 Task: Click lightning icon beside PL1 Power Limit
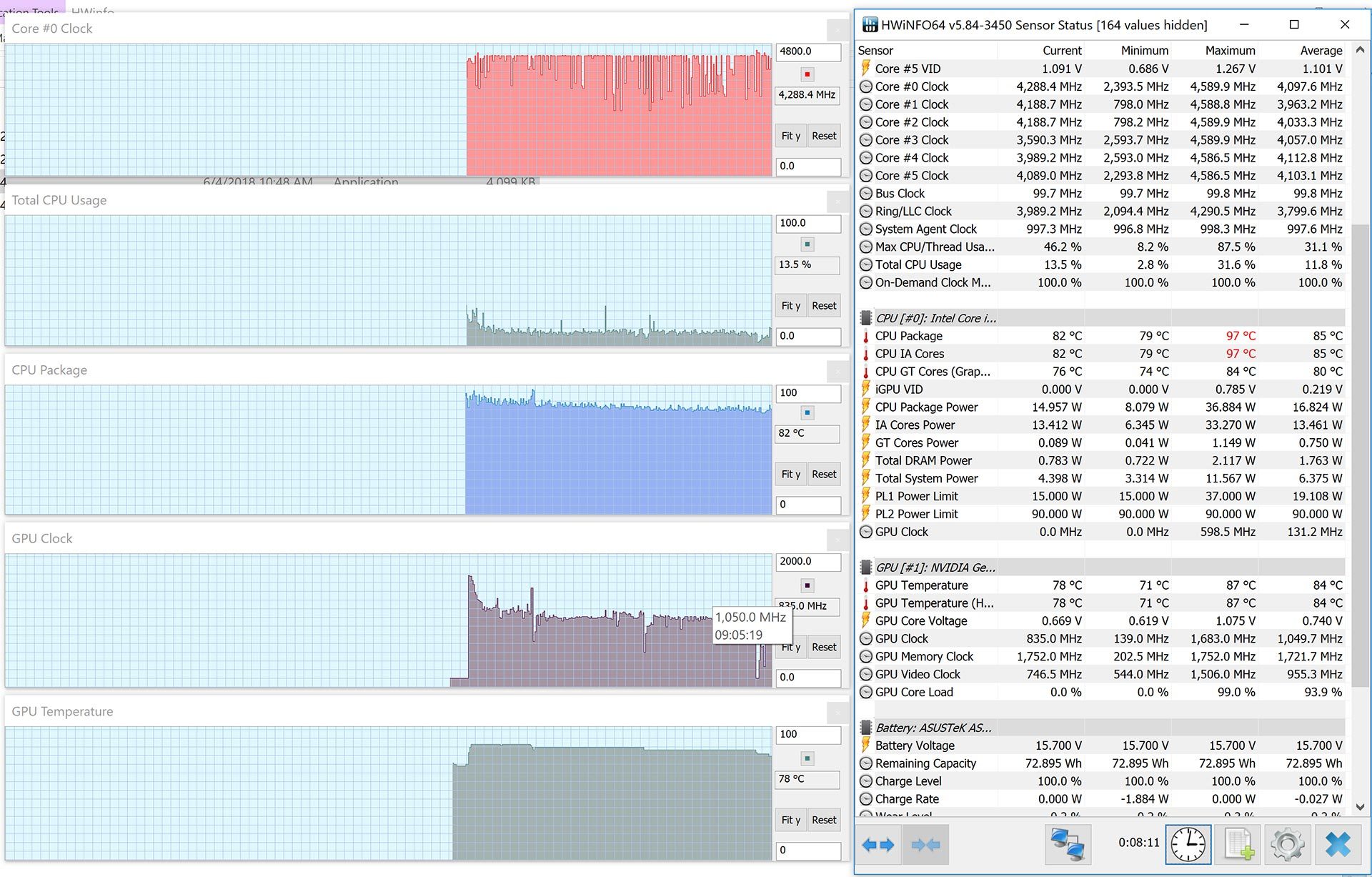[866, 496]
